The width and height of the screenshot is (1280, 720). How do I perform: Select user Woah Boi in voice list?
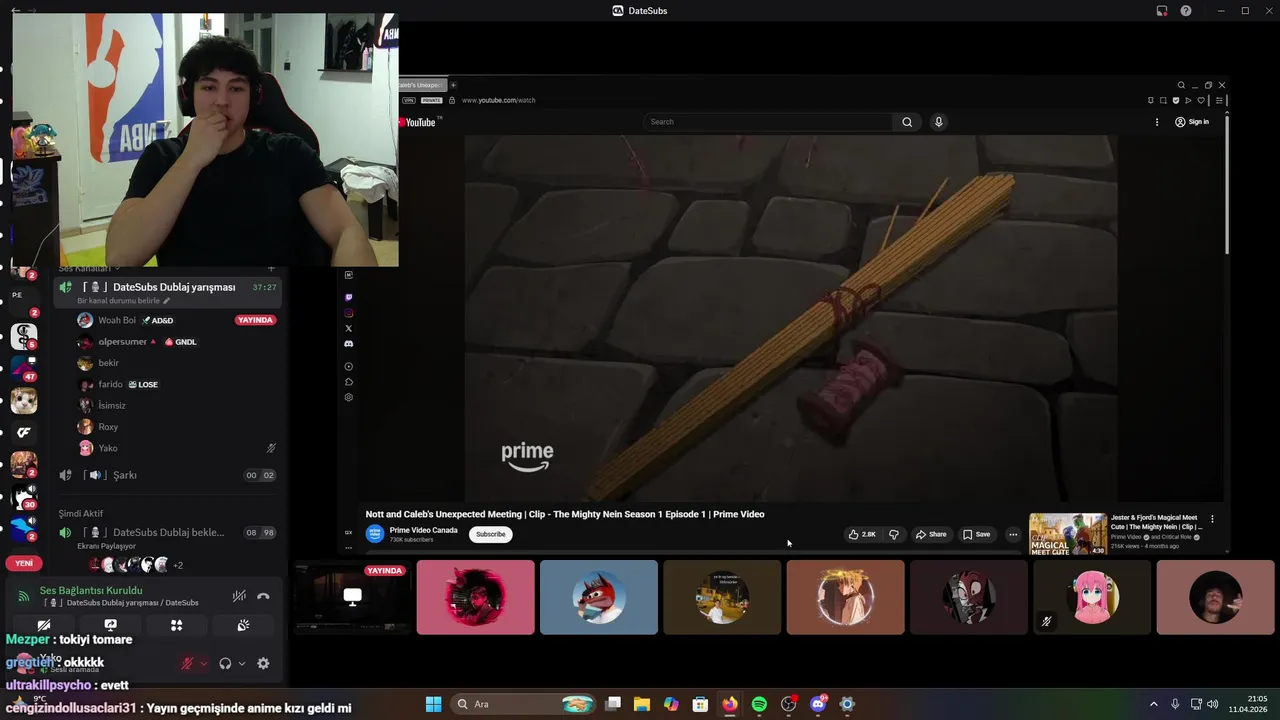click(117, 320)
